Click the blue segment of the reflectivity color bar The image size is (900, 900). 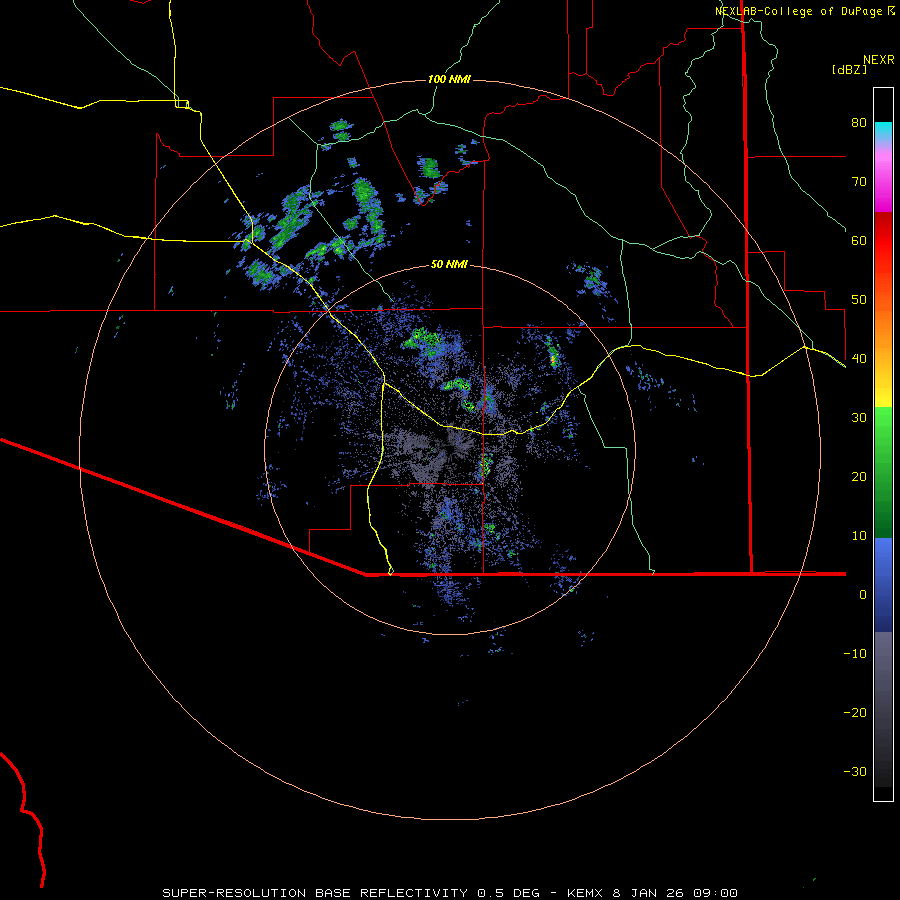(883, 585)
